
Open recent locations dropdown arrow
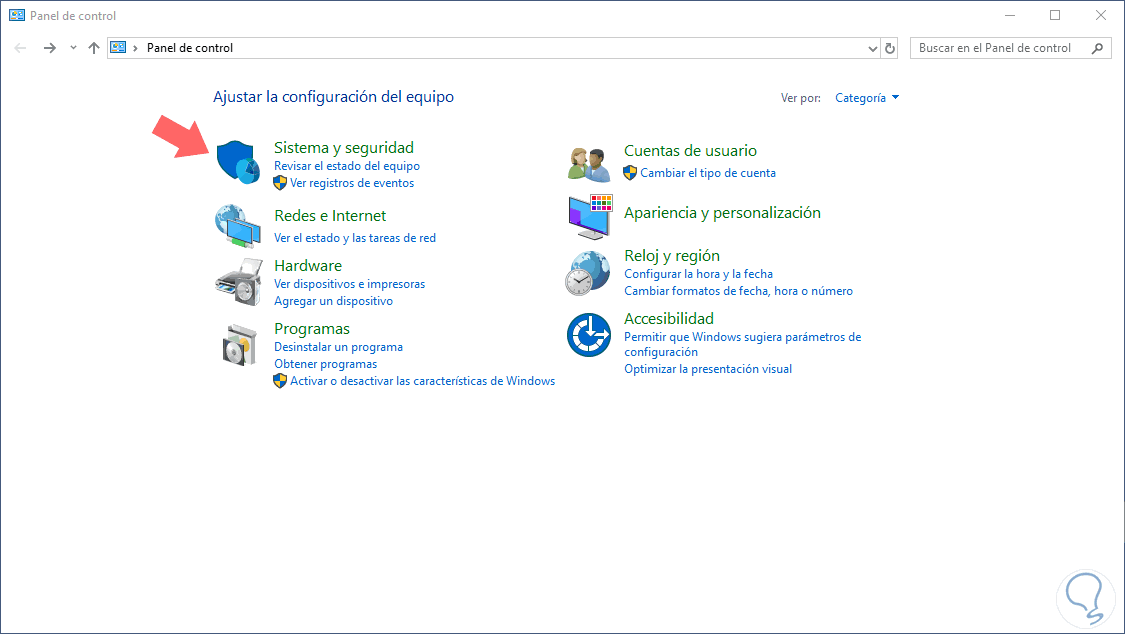pos(73,48)
